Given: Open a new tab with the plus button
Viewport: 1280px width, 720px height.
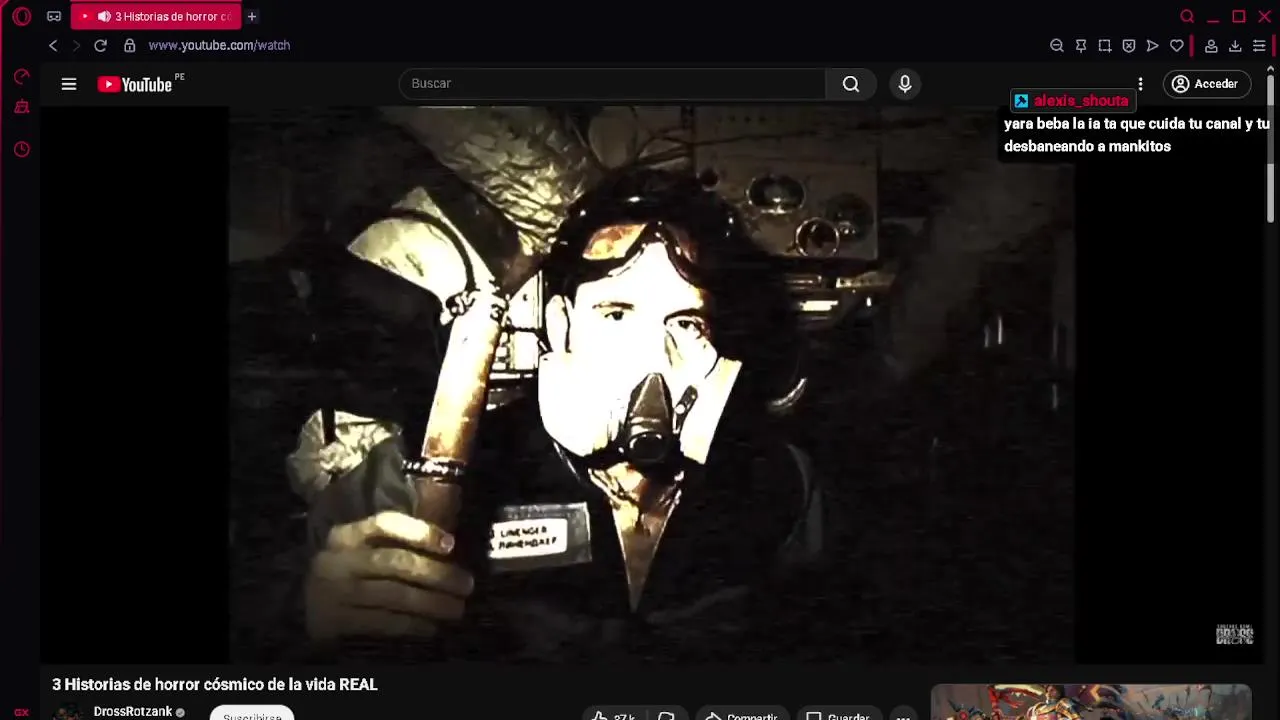Looking at the screenshot, I should click(252, 17).
